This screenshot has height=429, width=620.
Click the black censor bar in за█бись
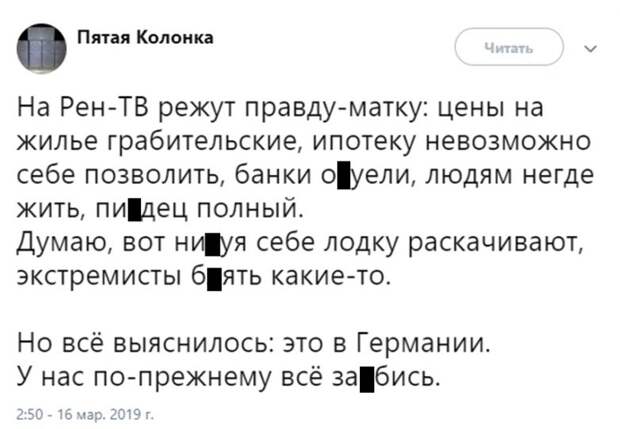[x=368, y=377]
